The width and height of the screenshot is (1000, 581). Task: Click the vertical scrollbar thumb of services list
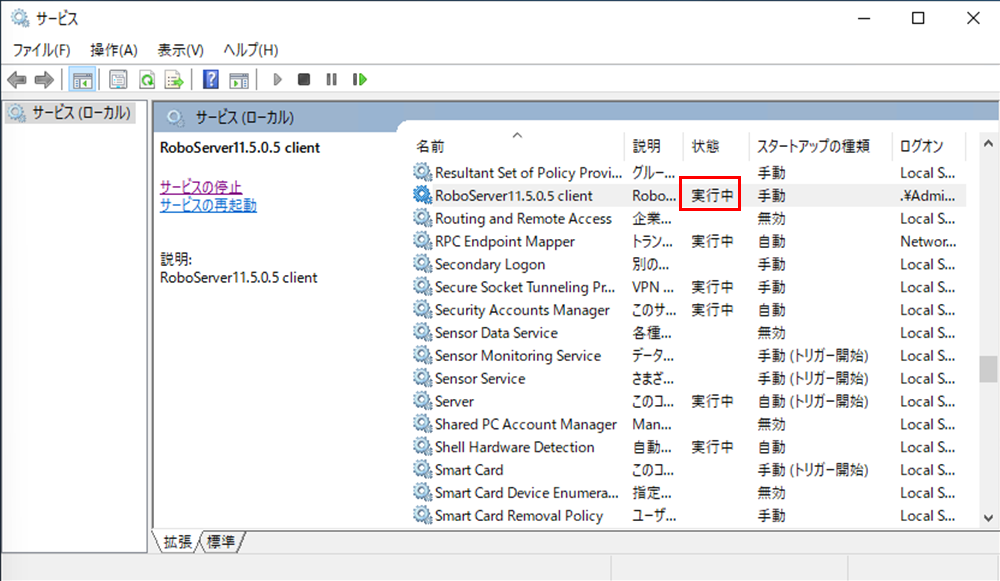988,369
